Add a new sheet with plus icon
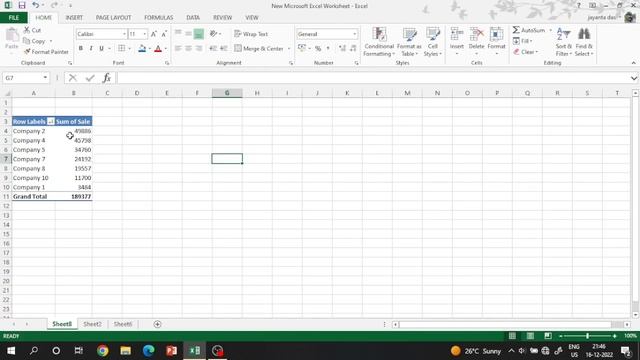Screen dimensions: 640x360 [157, 324]
